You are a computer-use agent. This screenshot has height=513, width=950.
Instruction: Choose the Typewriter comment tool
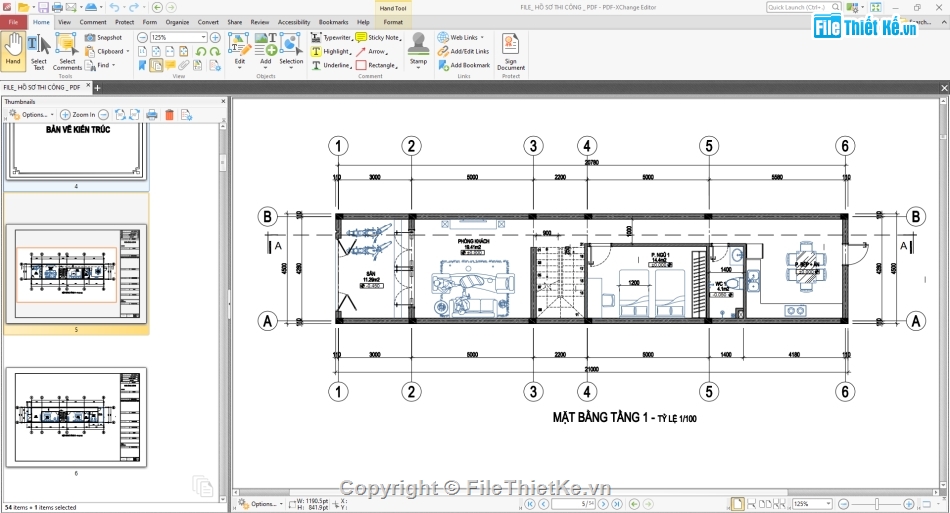click(x=331, y=37)
